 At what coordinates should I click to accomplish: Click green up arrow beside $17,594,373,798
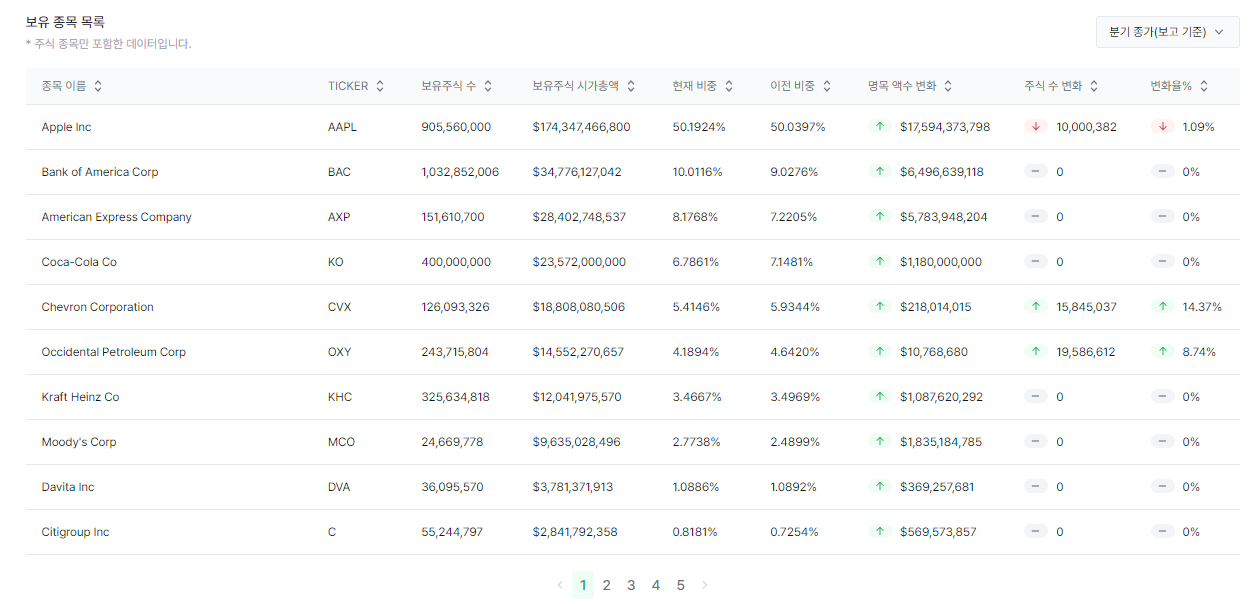tap(880, 127)
